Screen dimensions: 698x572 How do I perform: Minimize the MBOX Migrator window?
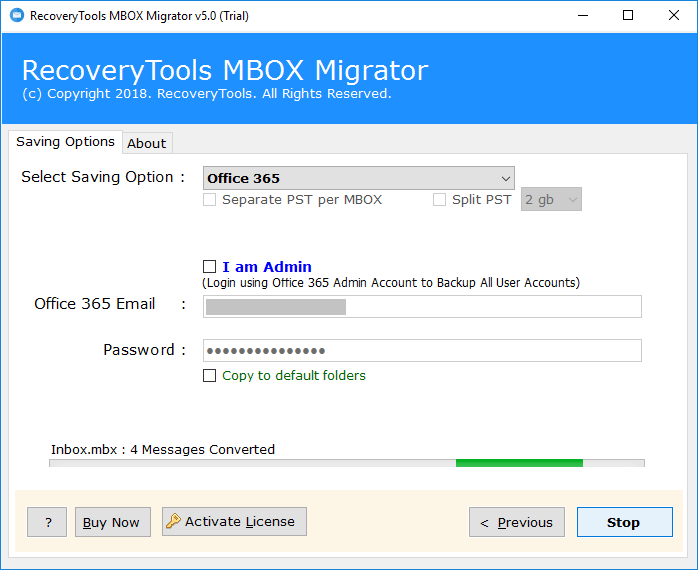pos(583,16)
